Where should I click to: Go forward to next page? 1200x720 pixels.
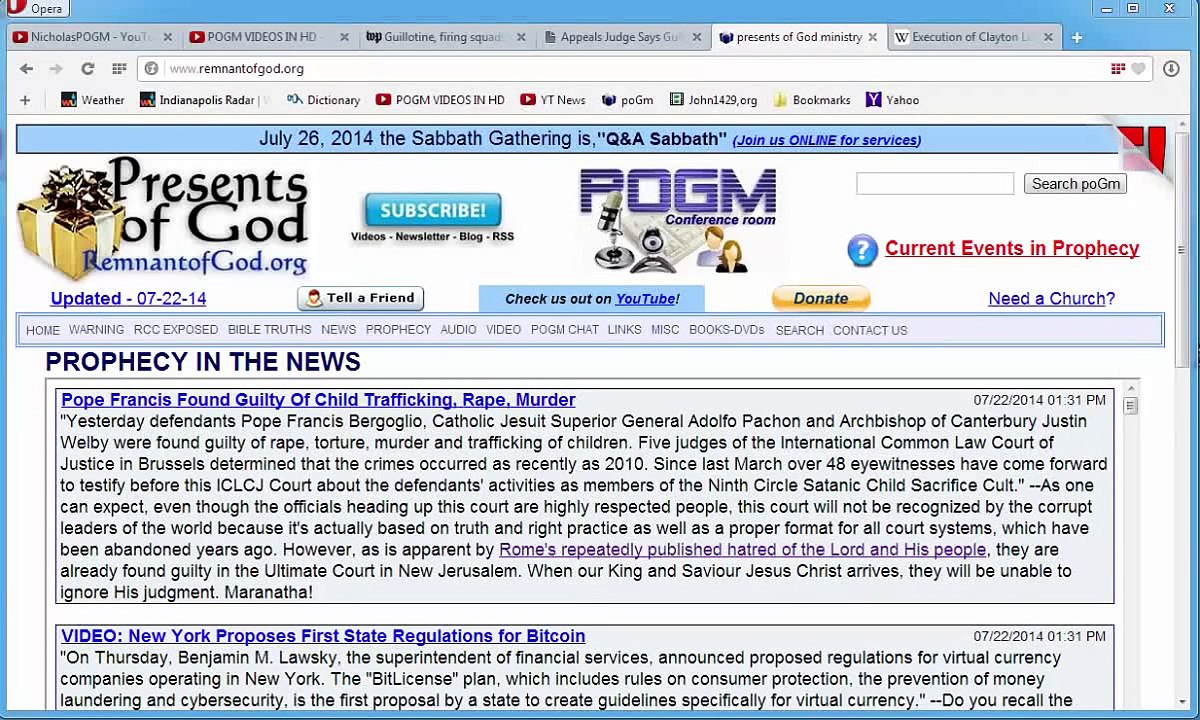(56, 69)
